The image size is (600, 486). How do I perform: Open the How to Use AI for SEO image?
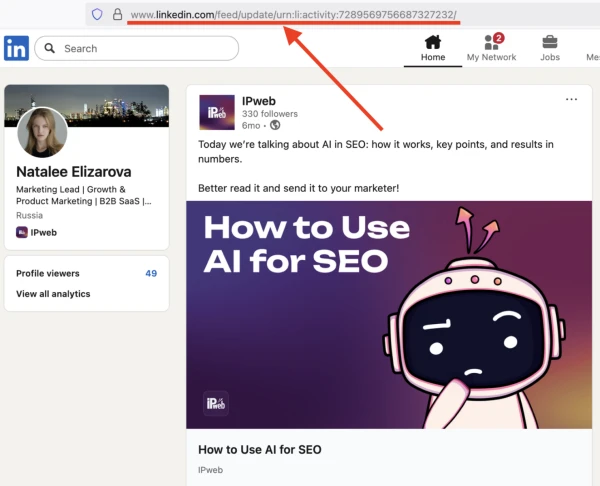click(382, 314)
